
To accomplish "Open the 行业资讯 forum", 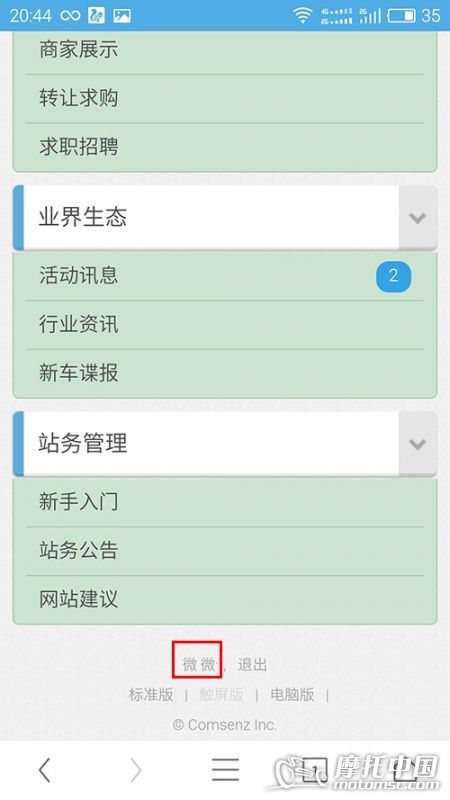I will [225, 325].
